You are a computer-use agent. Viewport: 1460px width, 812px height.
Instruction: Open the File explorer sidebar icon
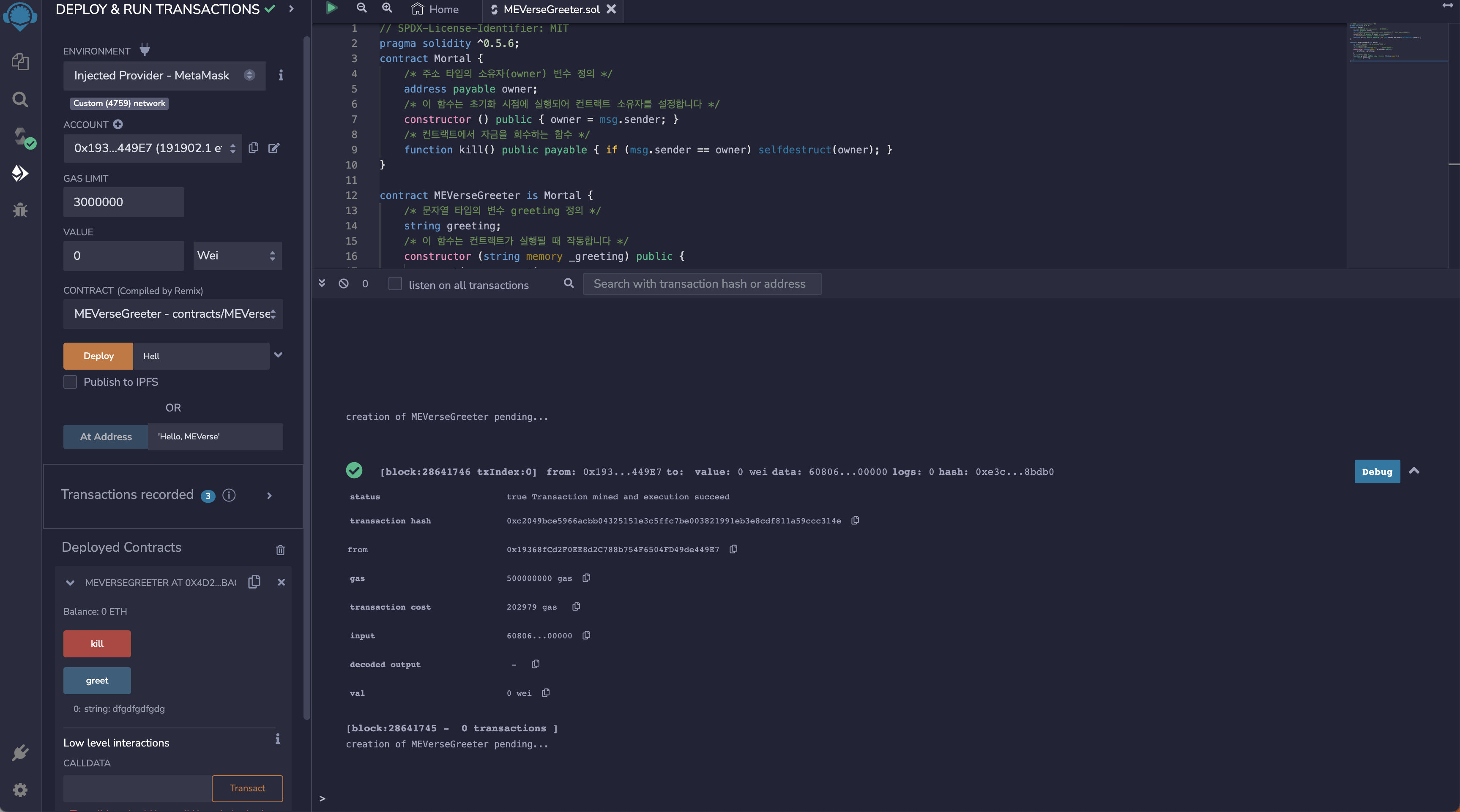20,61
